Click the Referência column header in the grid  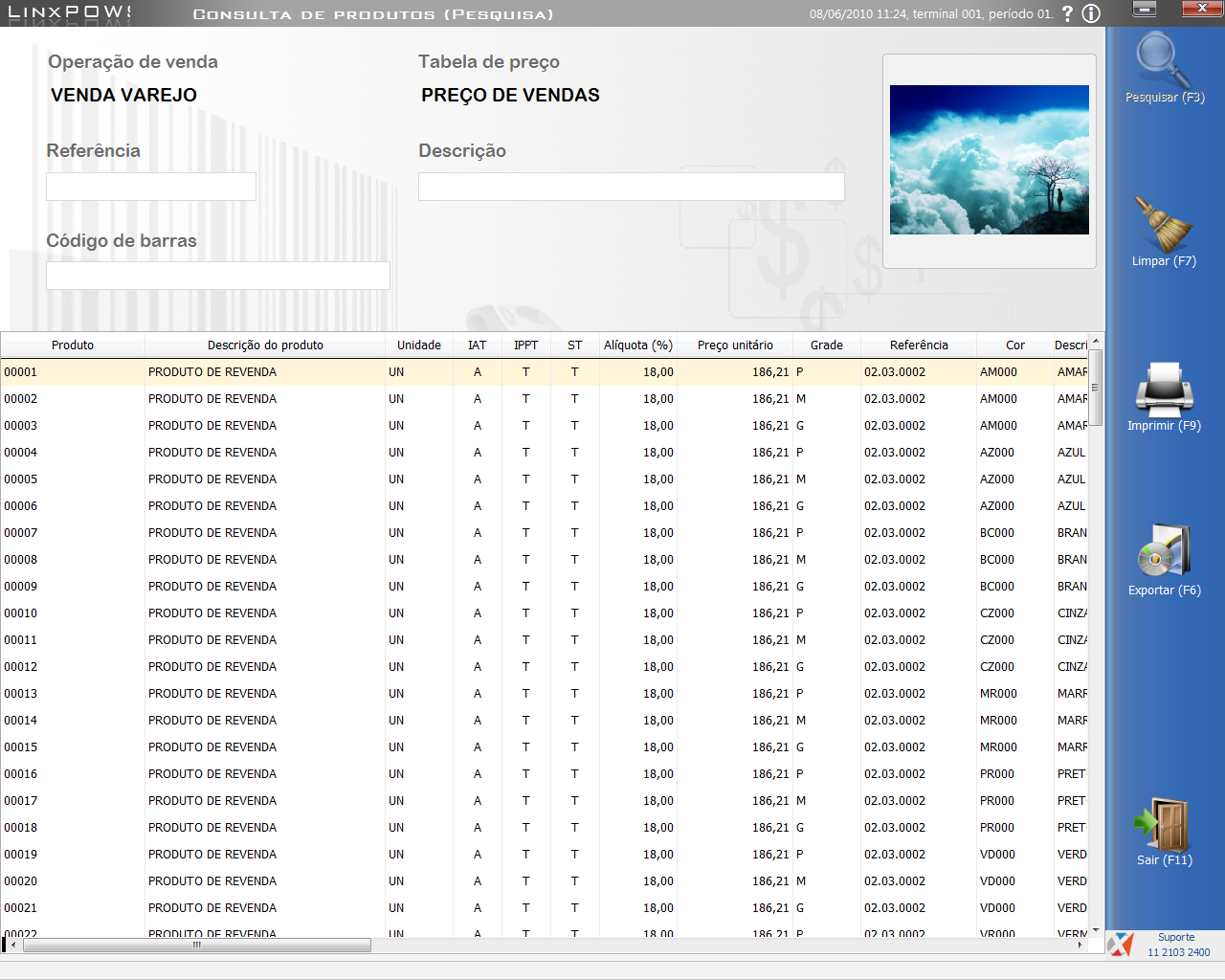(x=919, y=345)
